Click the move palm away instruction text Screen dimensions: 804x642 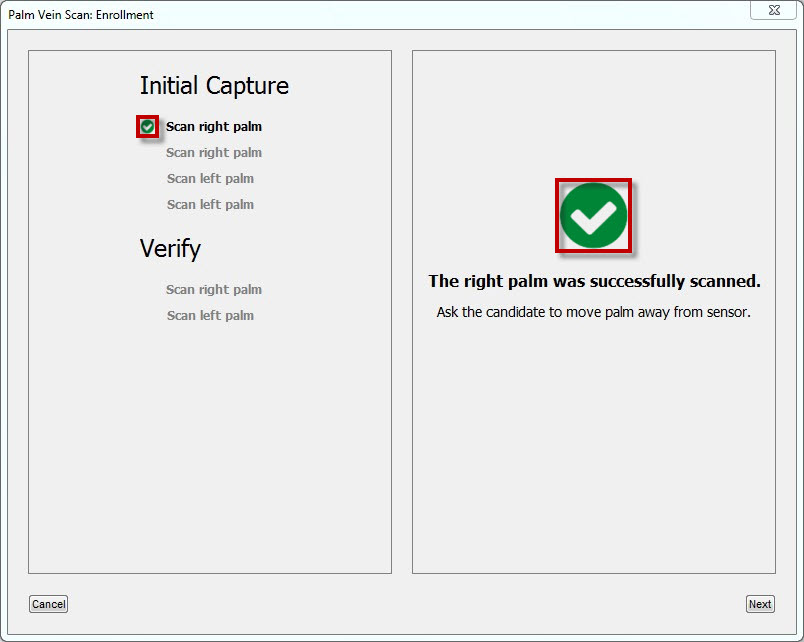[593, 312]
